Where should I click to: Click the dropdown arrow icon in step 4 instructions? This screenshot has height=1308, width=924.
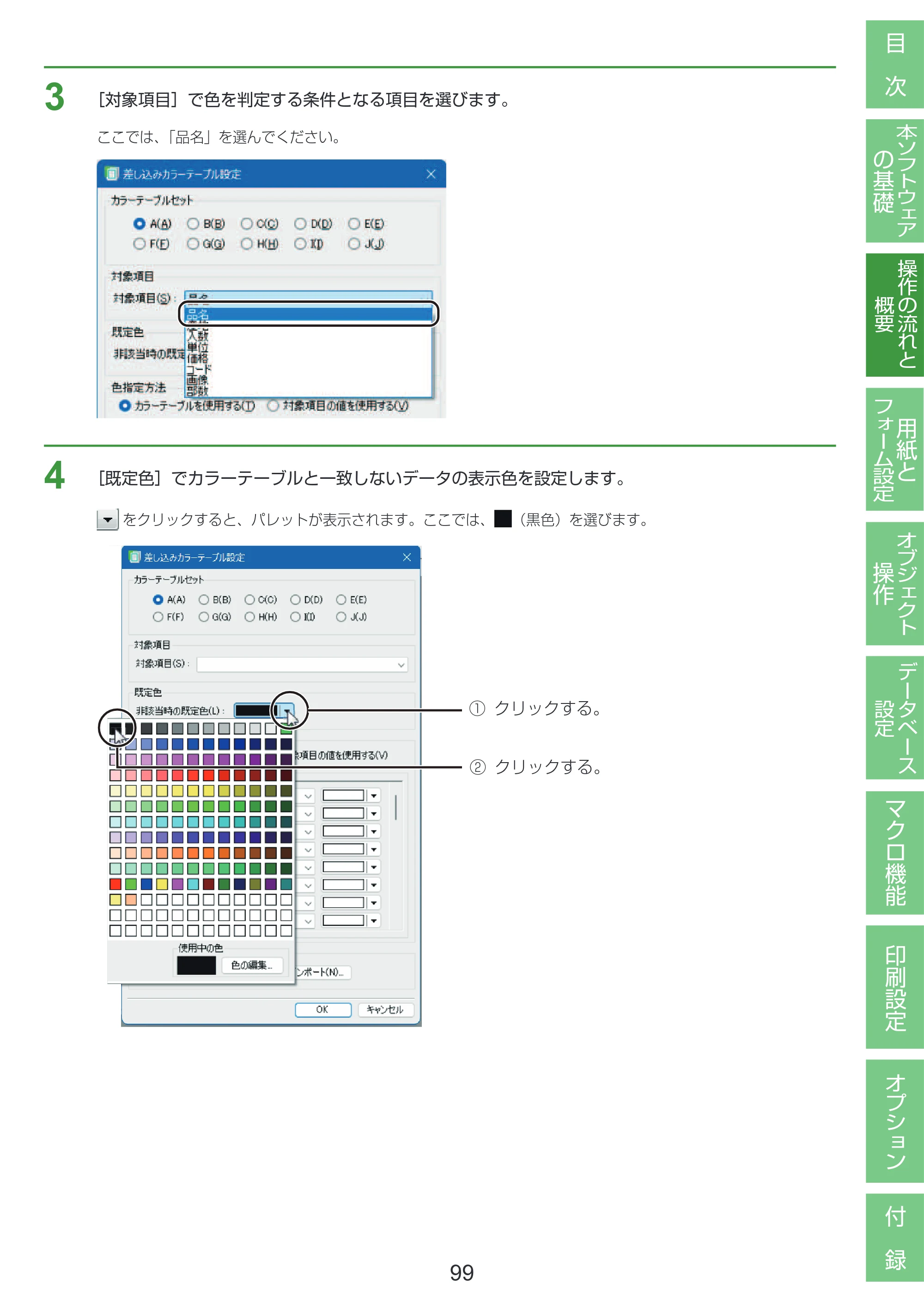pyautogui.click(x=108, y=520)
